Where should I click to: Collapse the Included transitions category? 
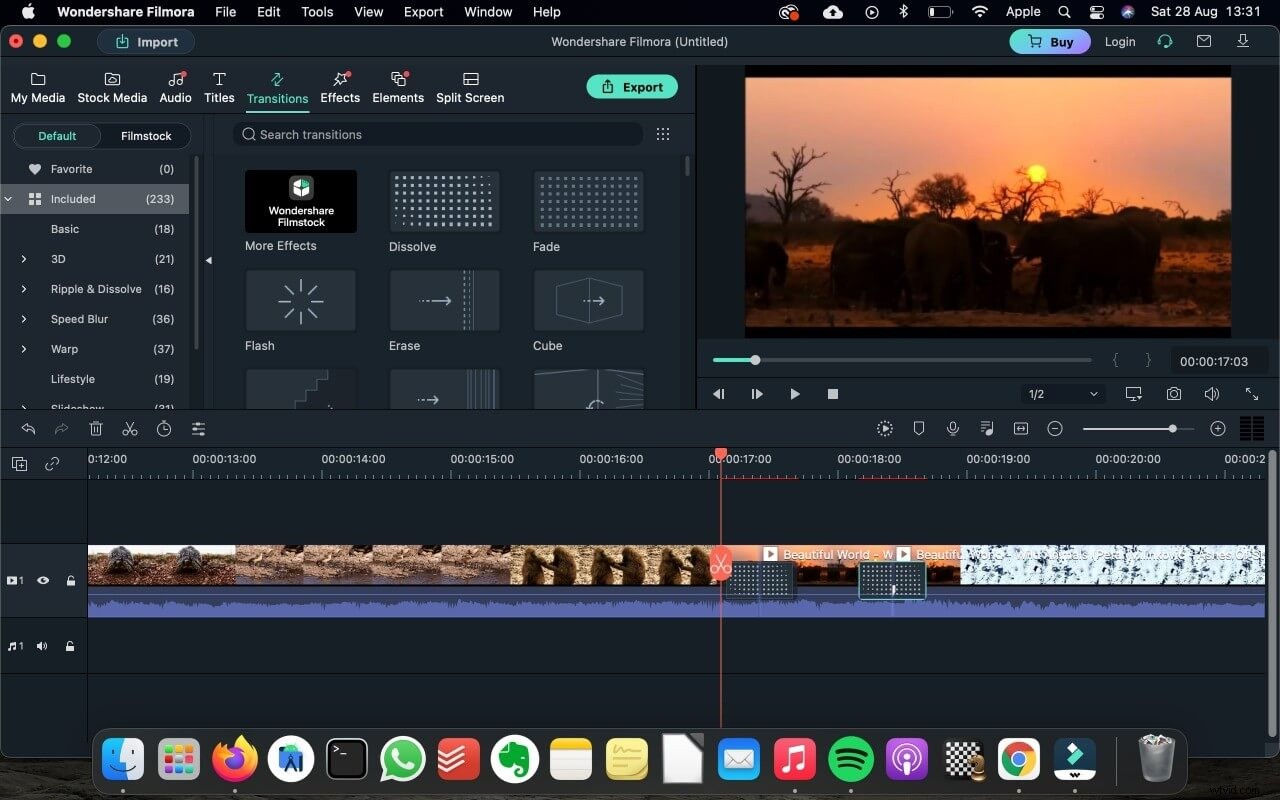point(8,199)
